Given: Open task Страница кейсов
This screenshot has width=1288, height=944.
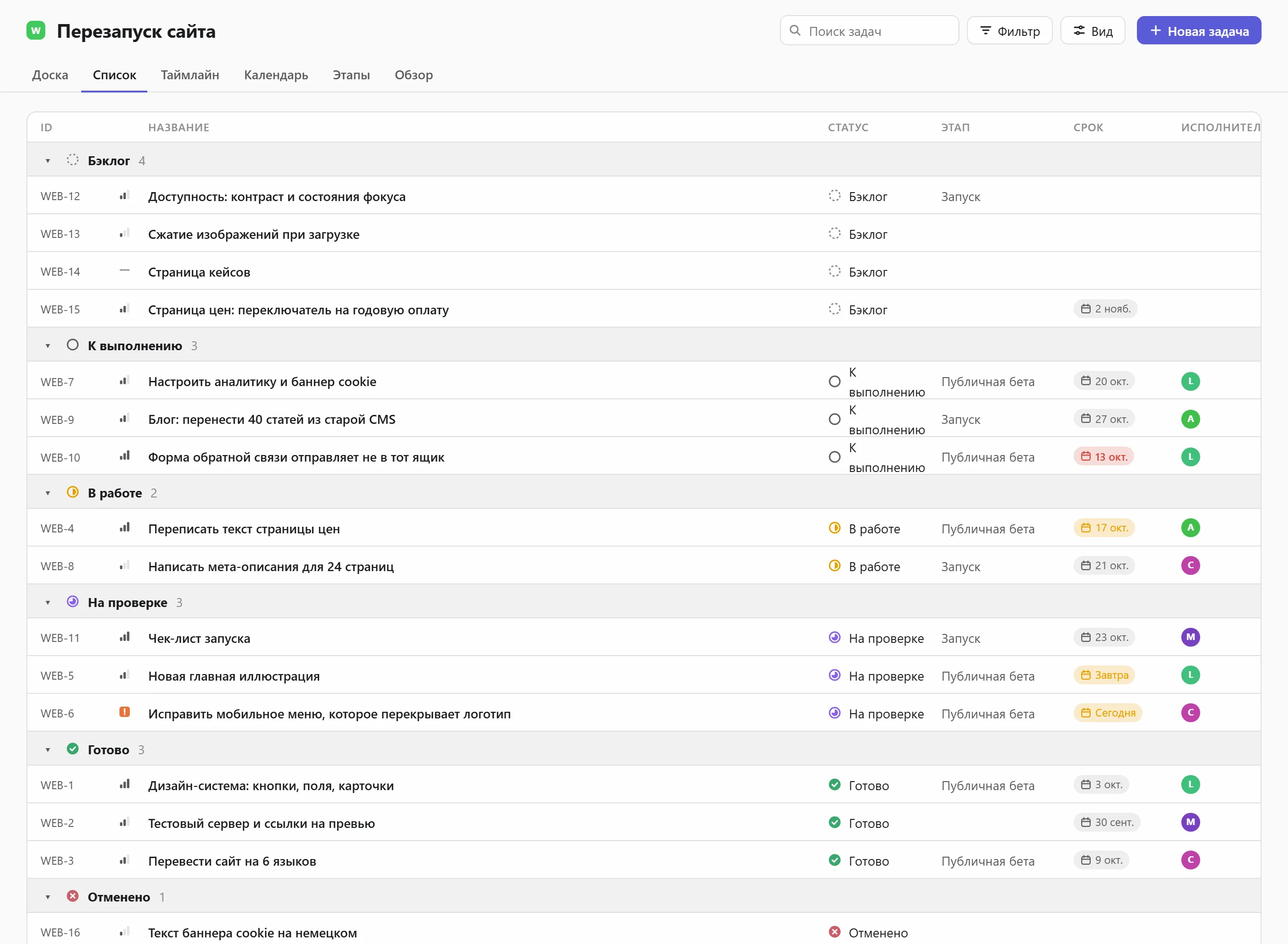Looking at the screenshot, I should pyautogui.click(x=199, y=272).
